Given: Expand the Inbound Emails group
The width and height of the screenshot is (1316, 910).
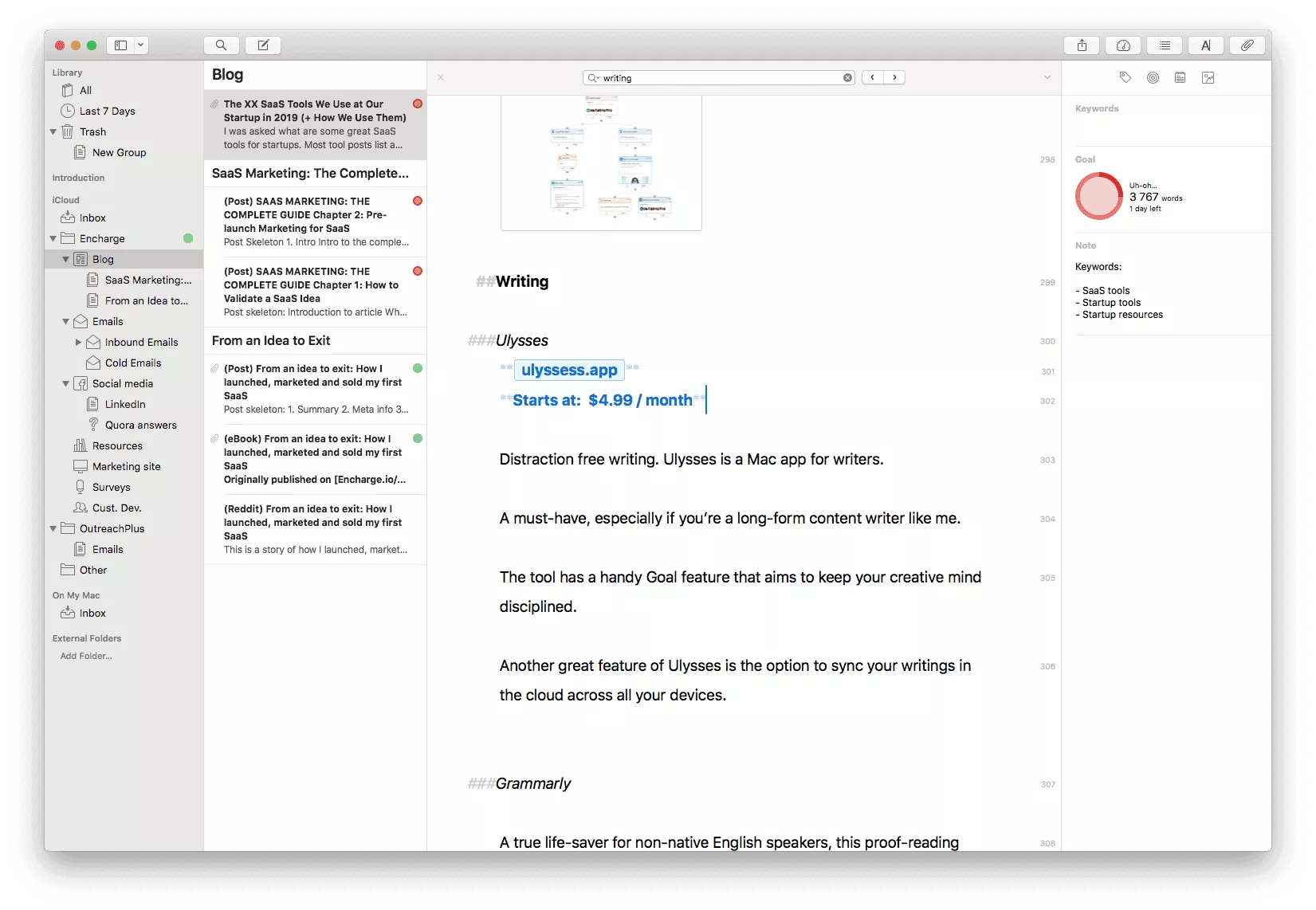Looking at the screenshot, I should coord(79,342).
